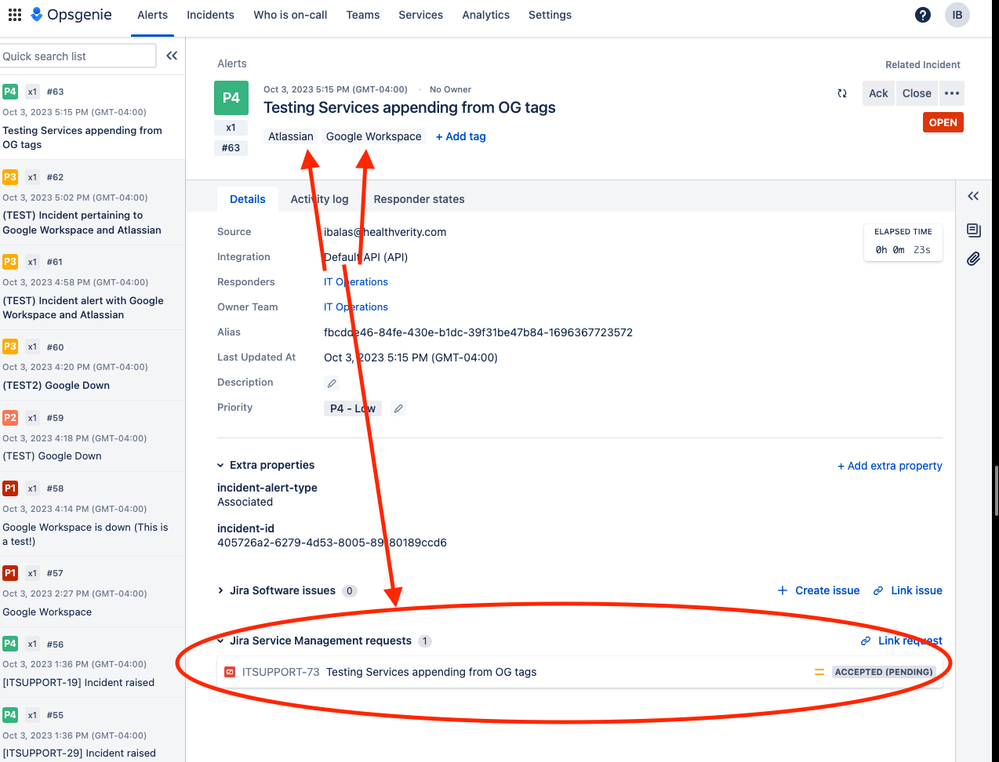Select alert #58 Google Workspace is down
The height and width of the screenshot is (762, 999).
[x=92, y=514]
